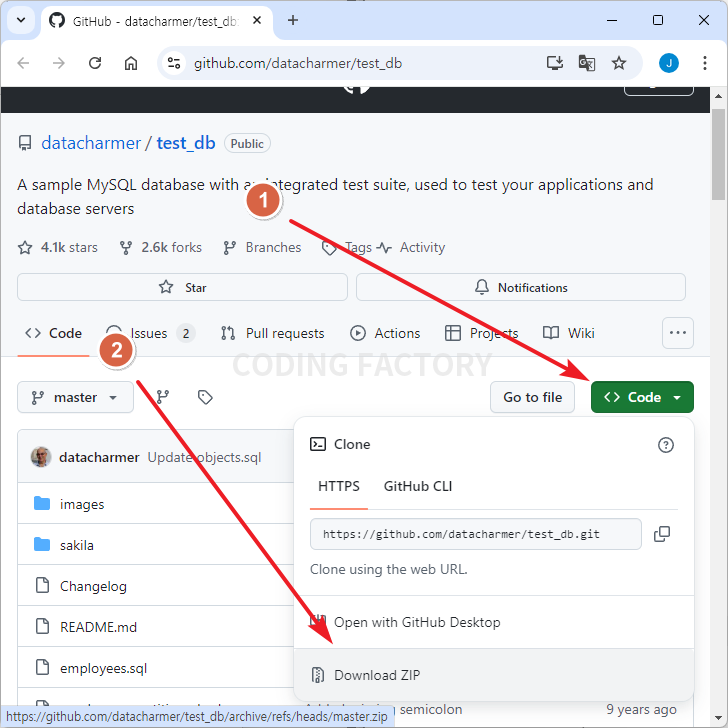Bookmark this page with the star icon

[618, 63]
